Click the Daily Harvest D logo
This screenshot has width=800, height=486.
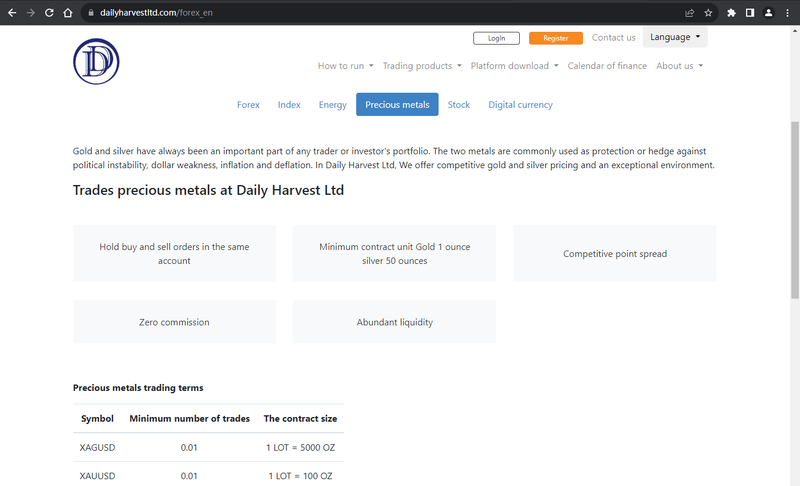pyautogui.click(x=96, y=61)
